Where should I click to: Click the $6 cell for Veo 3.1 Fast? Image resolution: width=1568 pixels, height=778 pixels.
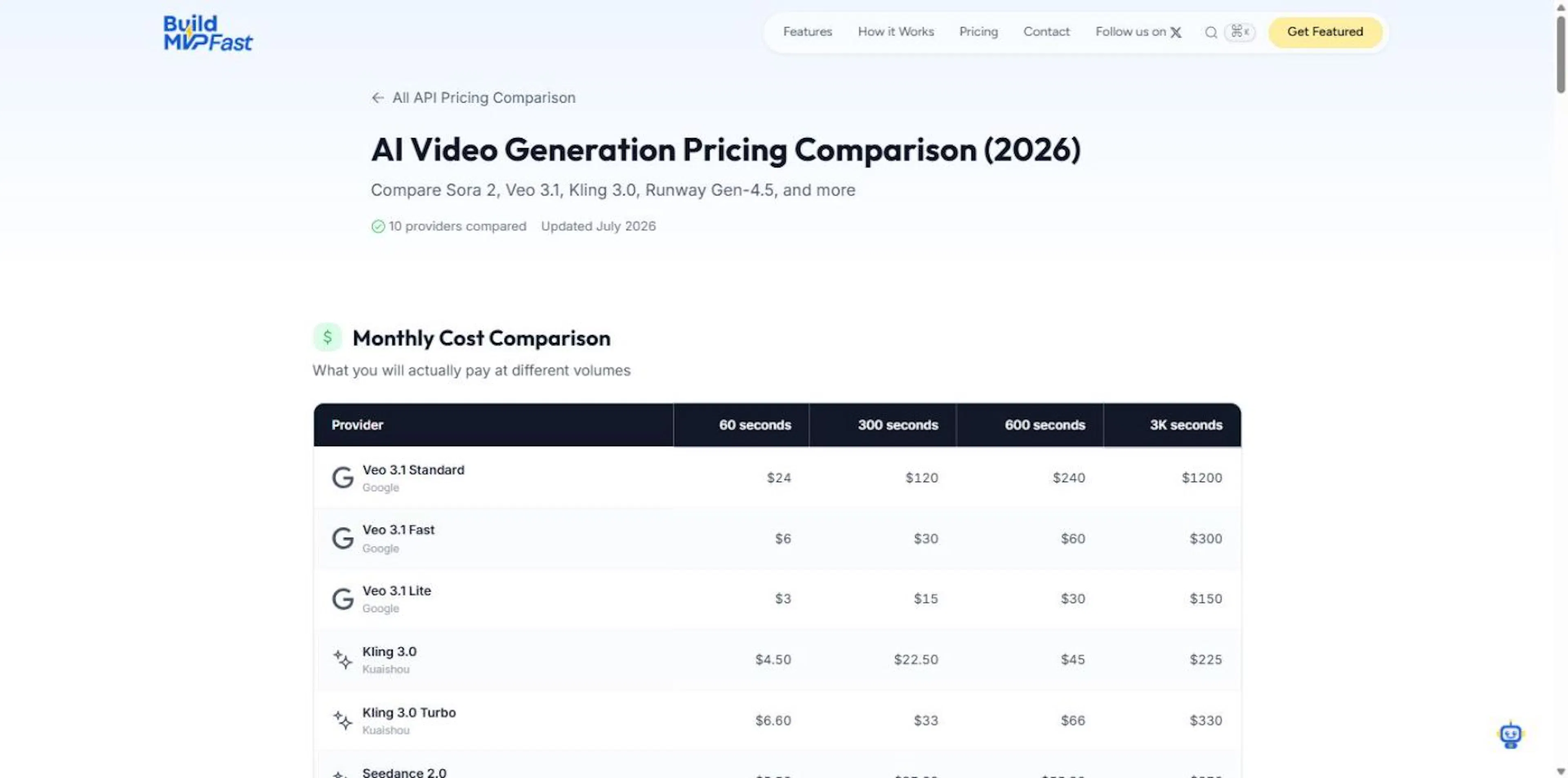[x=783, y=538]
